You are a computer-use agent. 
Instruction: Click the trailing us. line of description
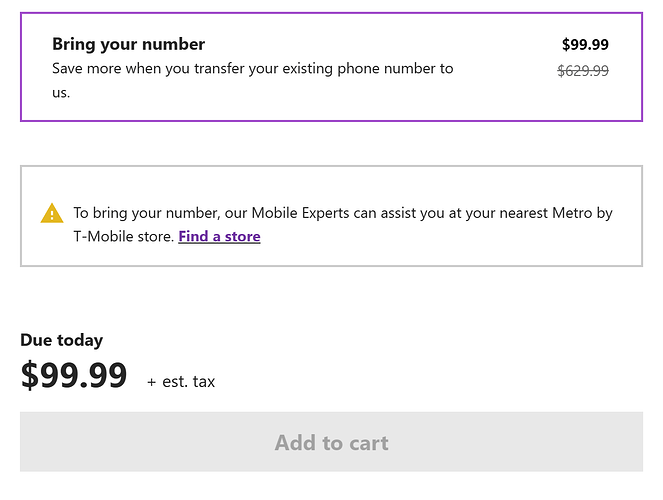[60, 93]
